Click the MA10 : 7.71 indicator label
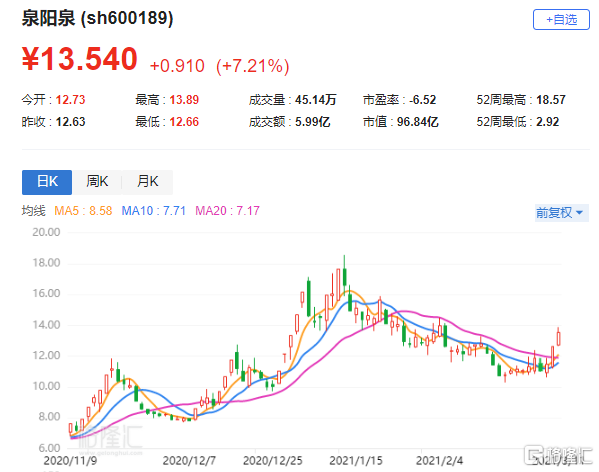599x472 pixels. (154, 211)
